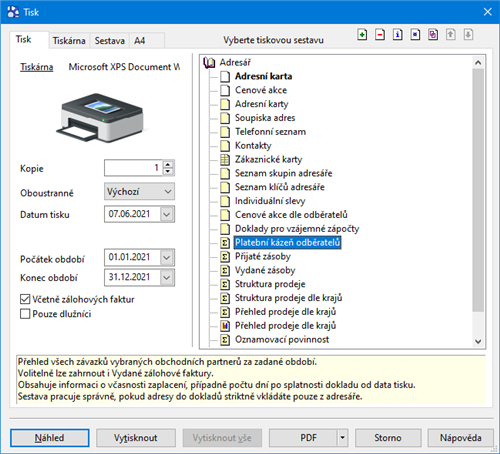Click the remove report icon with red minus
The height and width of the screenshot is (454, 500).
[380, 34]
